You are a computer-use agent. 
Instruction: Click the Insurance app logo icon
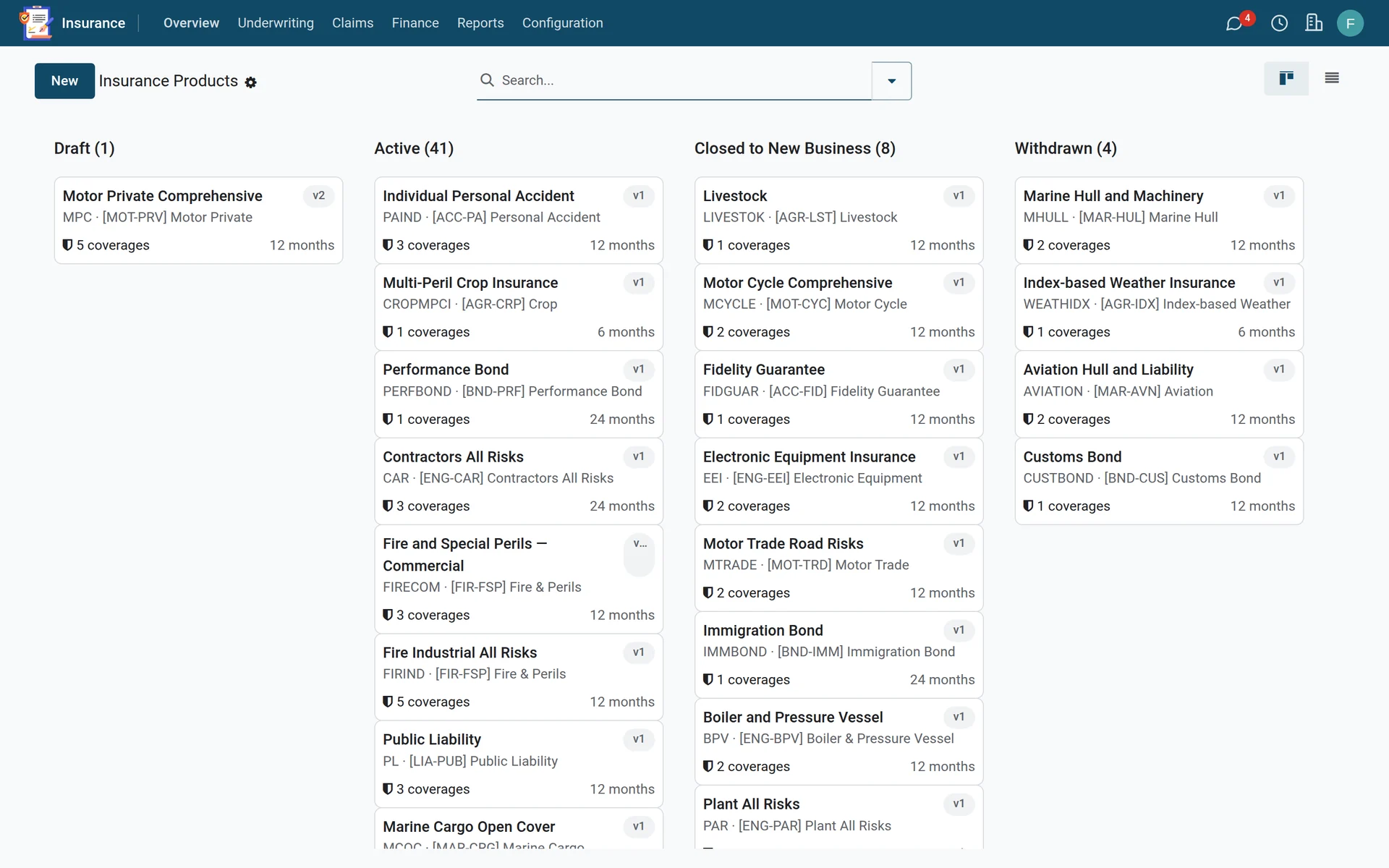coord(36,23)
